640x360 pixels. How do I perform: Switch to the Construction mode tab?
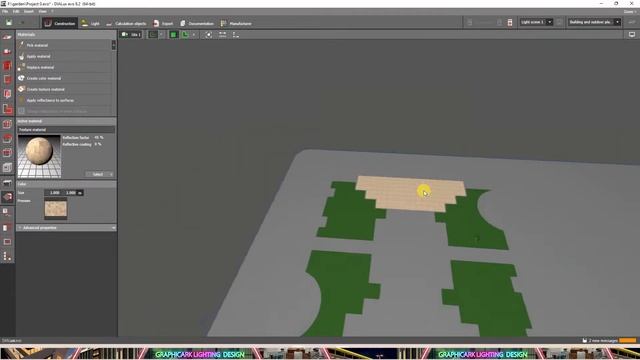point(60,23)
